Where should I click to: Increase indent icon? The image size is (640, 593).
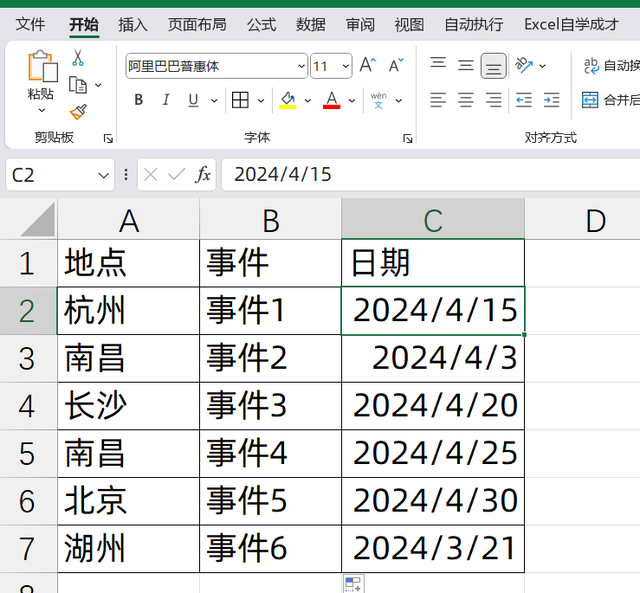pyautogui.click(x=551, y=100)
